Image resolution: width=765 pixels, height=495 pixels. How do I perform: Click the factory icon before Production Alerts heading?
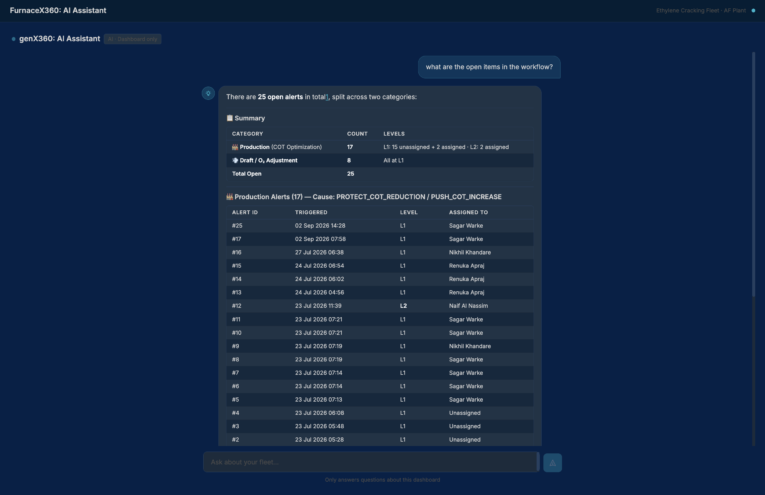229,197
